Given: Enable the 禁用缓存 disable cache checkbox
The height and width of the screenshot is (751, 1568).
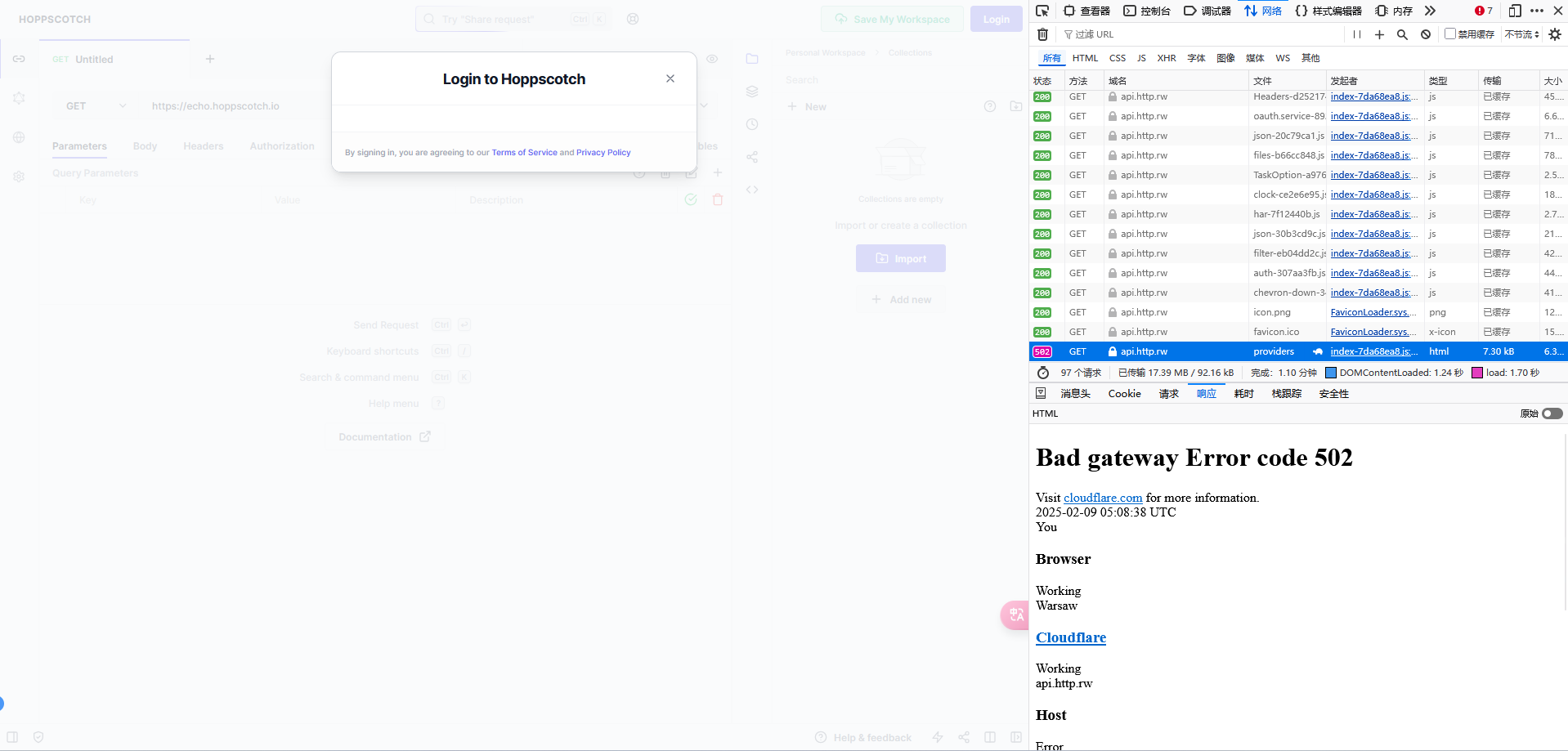Looking at the screenshot, I should (x=1450, y=34).
